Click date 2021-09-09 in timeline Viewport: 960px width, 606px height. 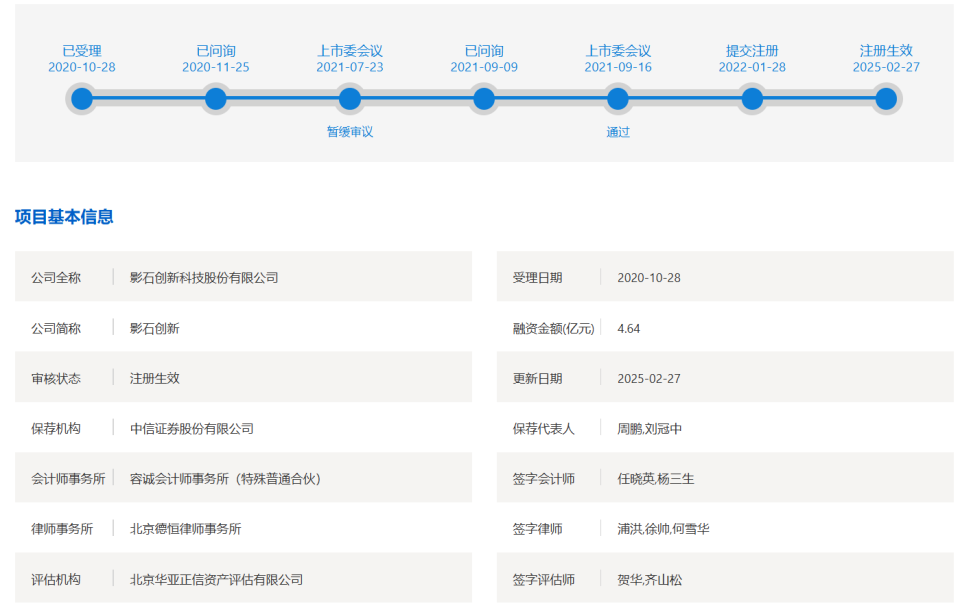(484, 67)
